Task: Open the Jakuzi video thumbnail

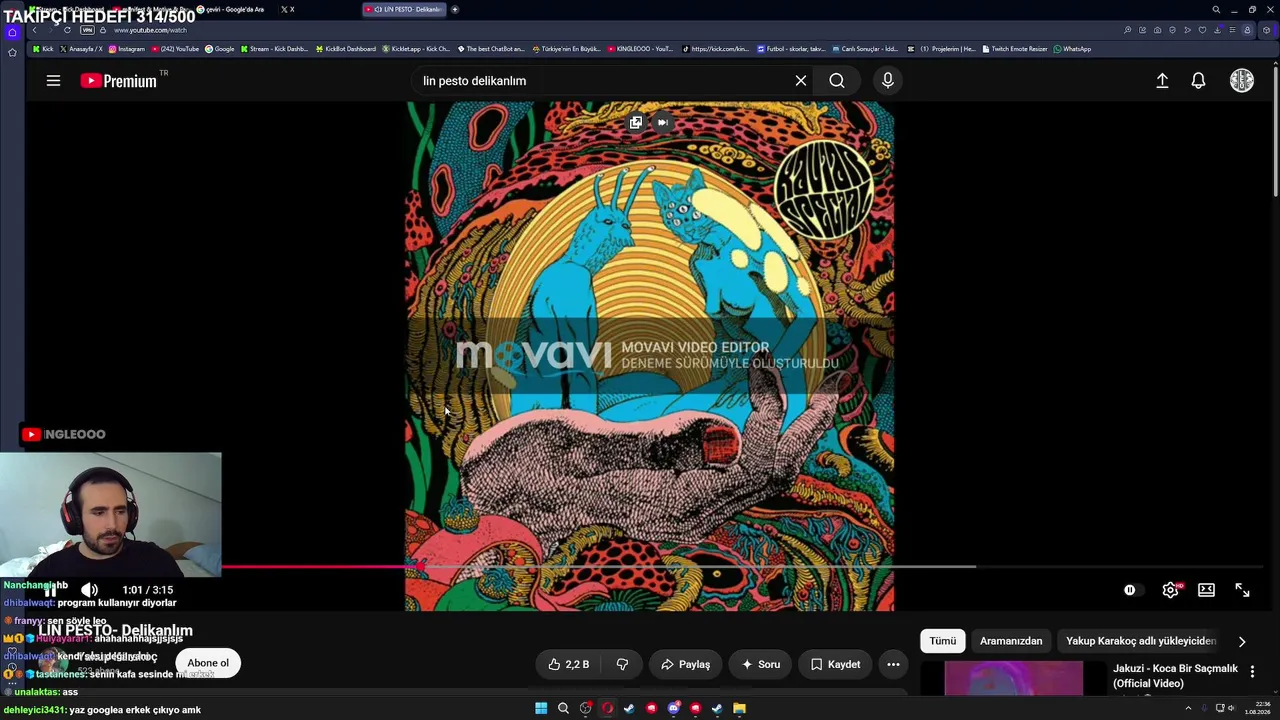Action: pyautogui.click(x=1013, y=678)
